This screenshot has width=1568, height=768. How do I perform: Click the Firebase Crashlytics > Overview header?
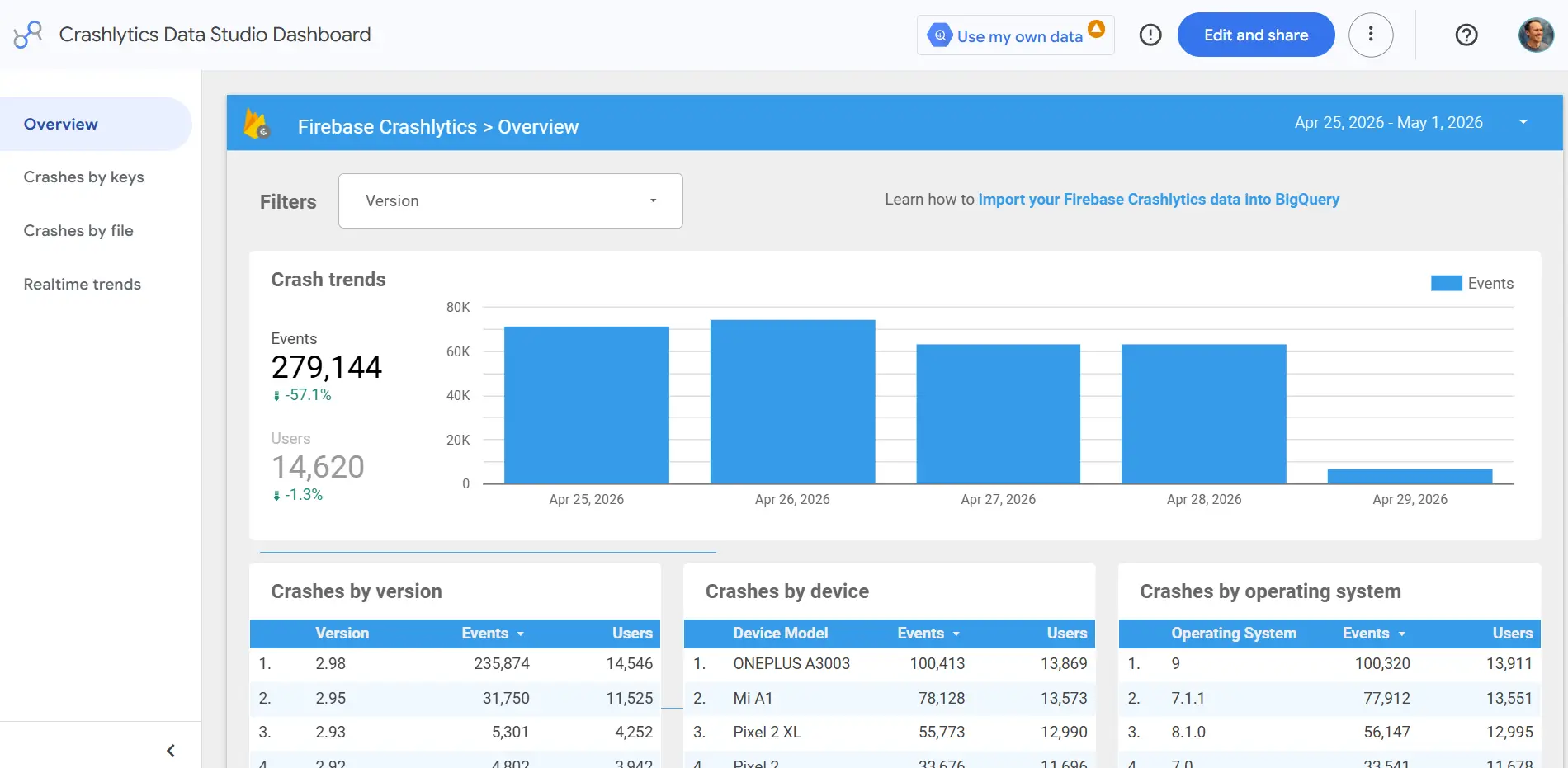[x=438, y=127]
